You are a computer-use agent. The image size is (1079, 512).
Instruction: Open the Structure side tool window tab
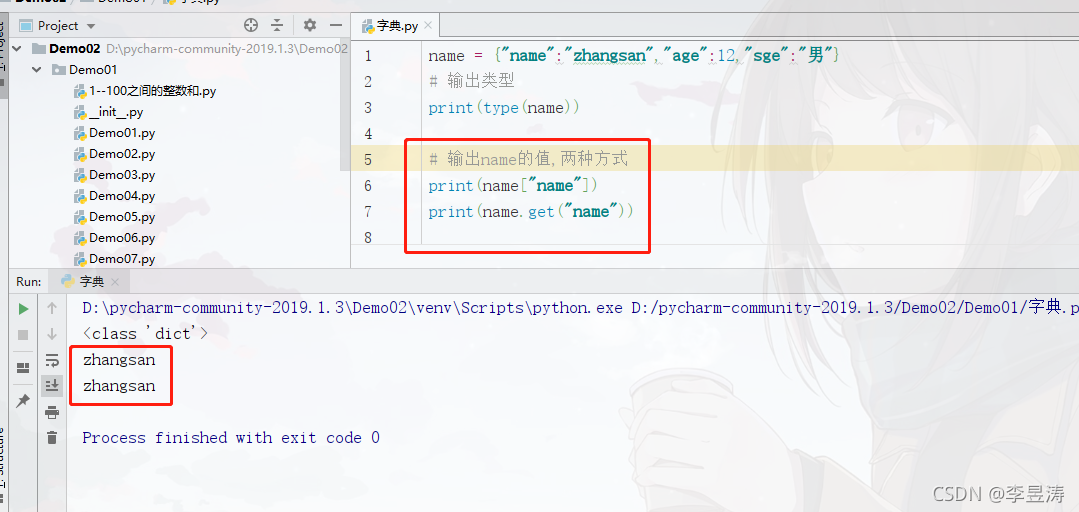2,458
